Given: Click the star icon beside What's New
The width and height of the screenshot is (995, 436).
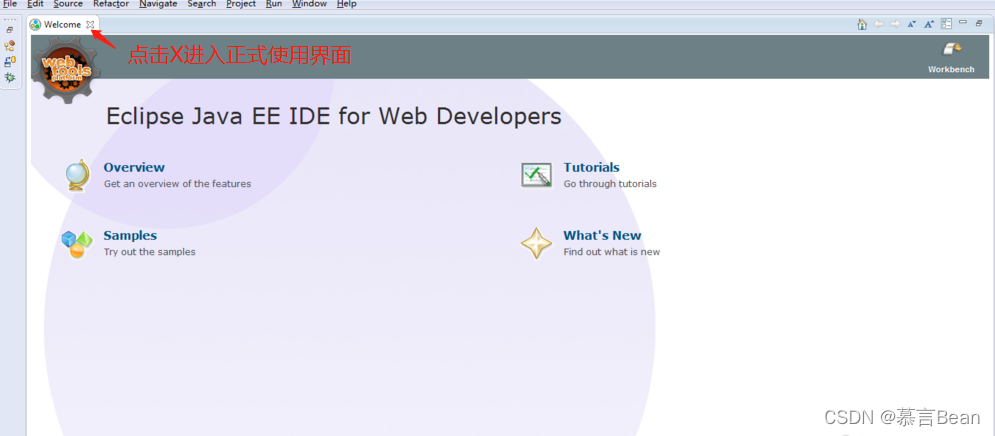Looking at the screenshot, I should coord(536,244).
